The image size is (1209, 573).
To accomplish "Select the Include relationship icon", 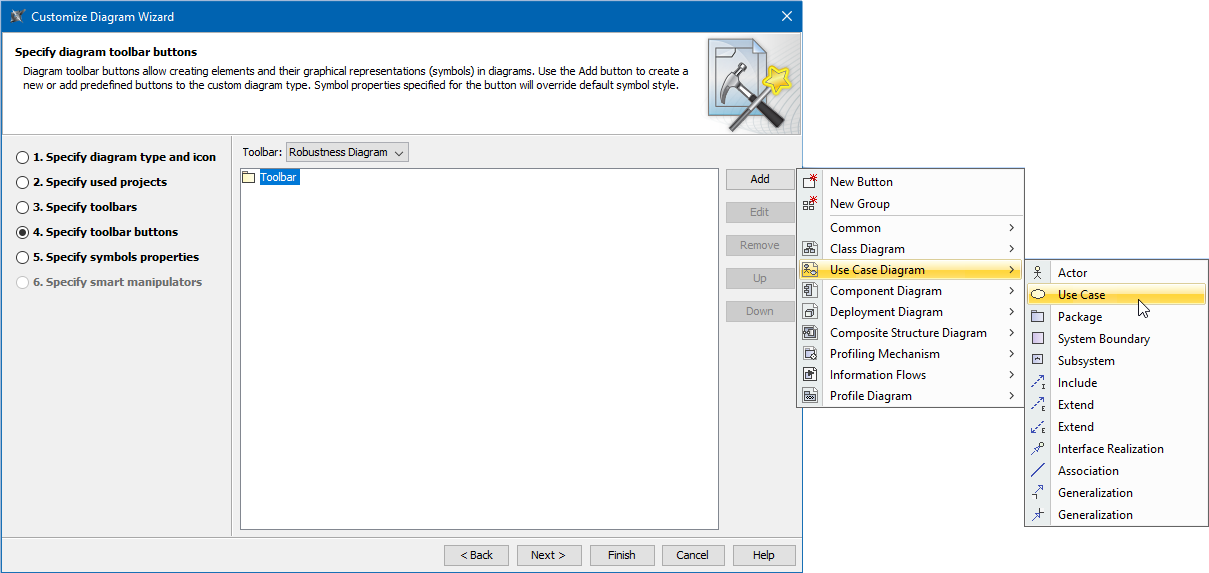I will [x=1038, y=383].
